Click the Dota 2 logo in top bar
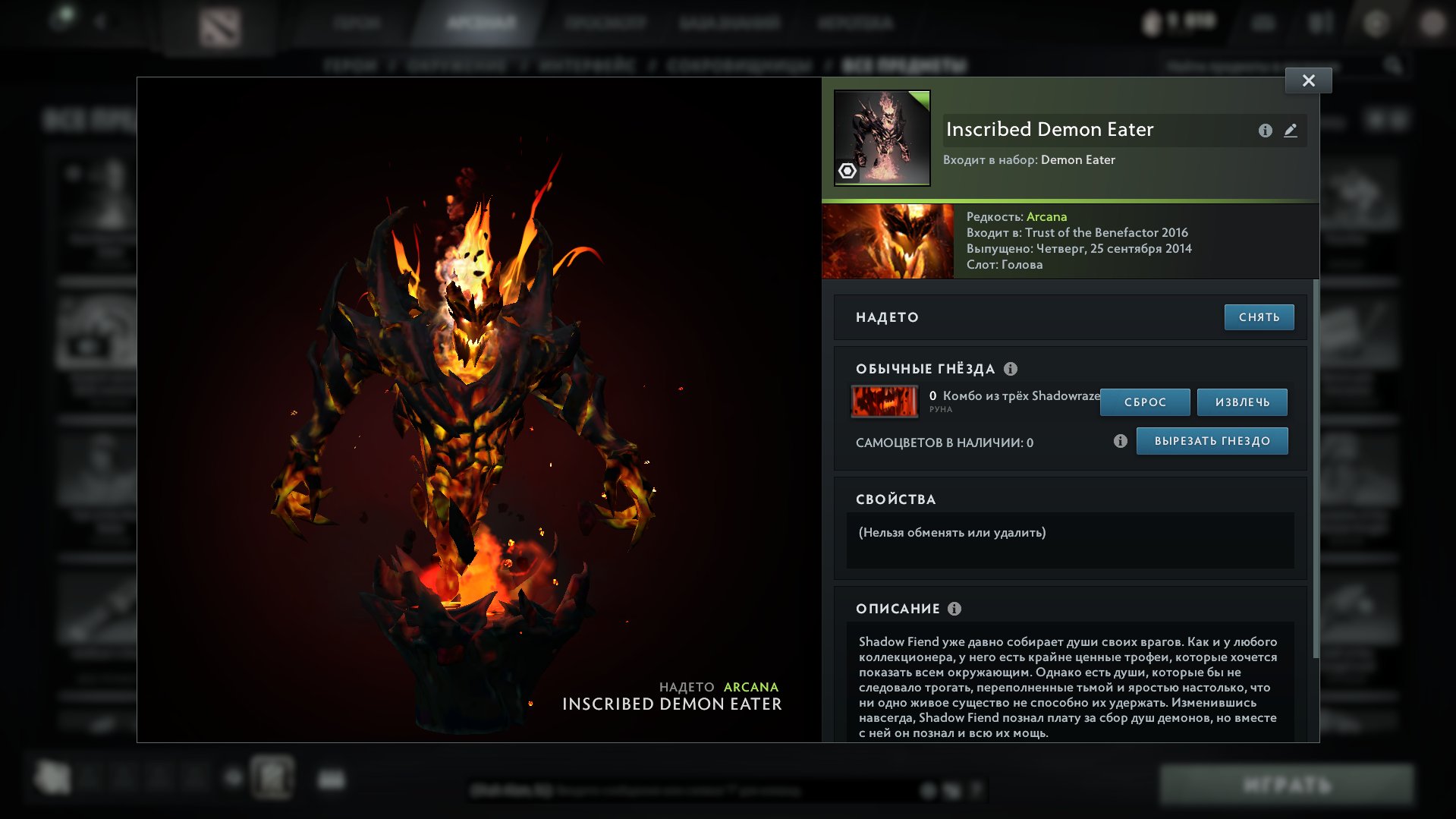The image size is (1456, 819). tap(219, 27)
